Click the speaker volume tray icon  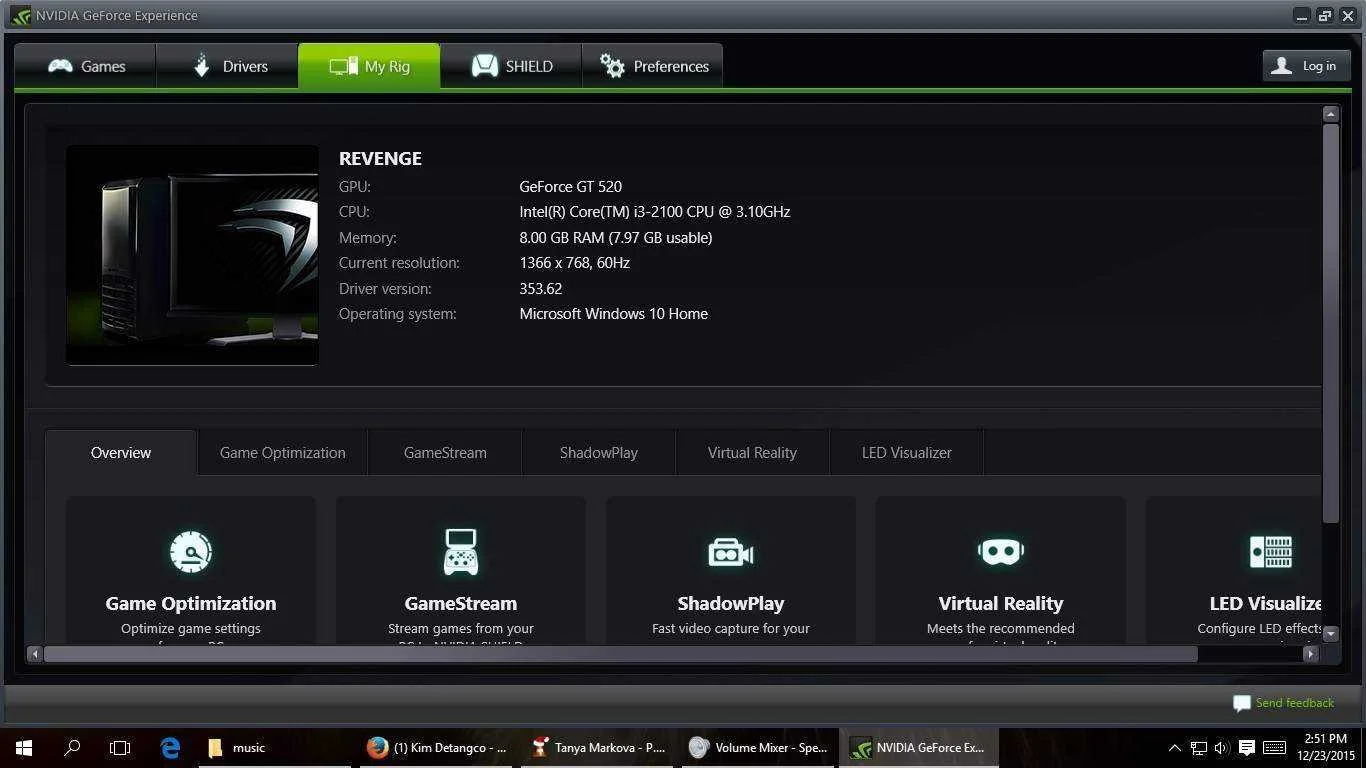point(1221,747)
